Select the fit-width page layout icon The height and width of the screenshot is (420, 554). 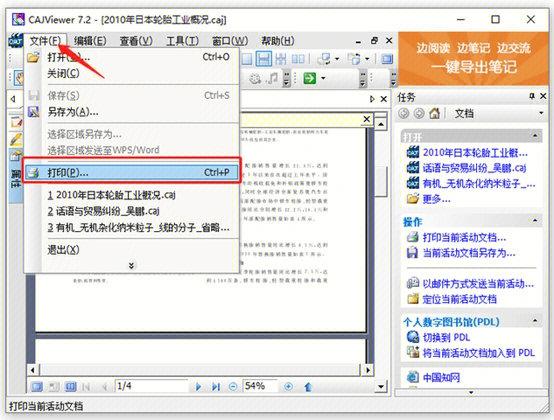264,58
